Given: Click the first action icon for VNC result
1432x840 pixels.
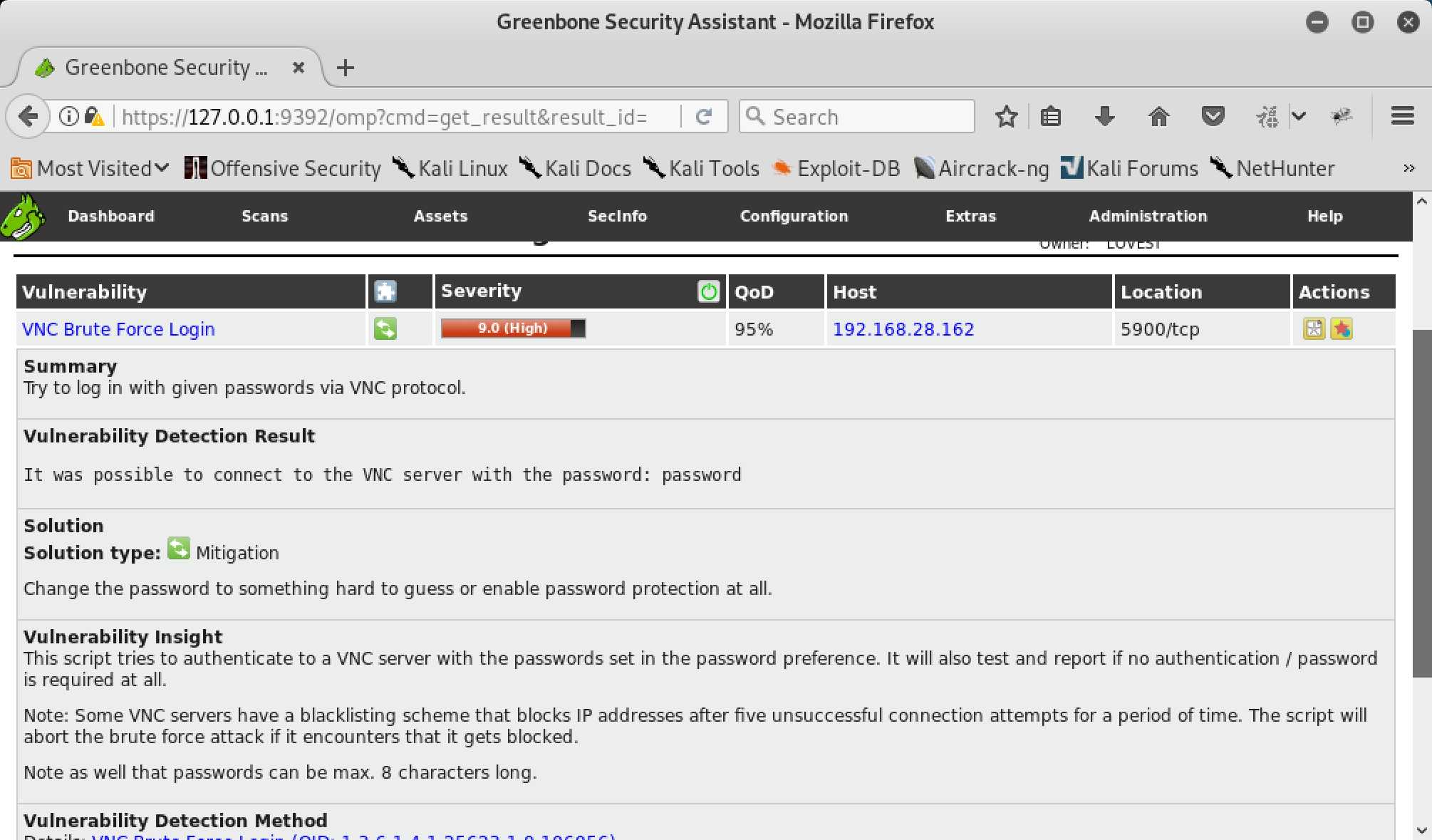Looking at the screenshot, I should point(1315,328).
